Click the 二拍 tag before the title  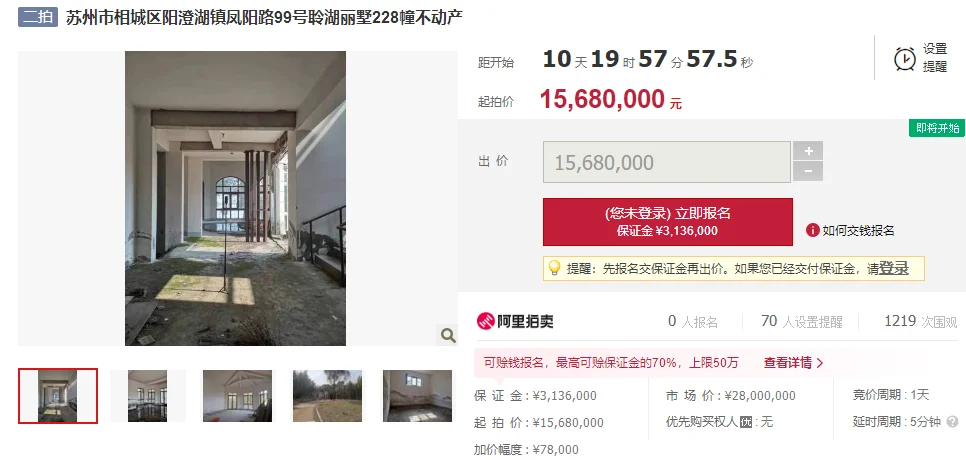click(38, 17)
